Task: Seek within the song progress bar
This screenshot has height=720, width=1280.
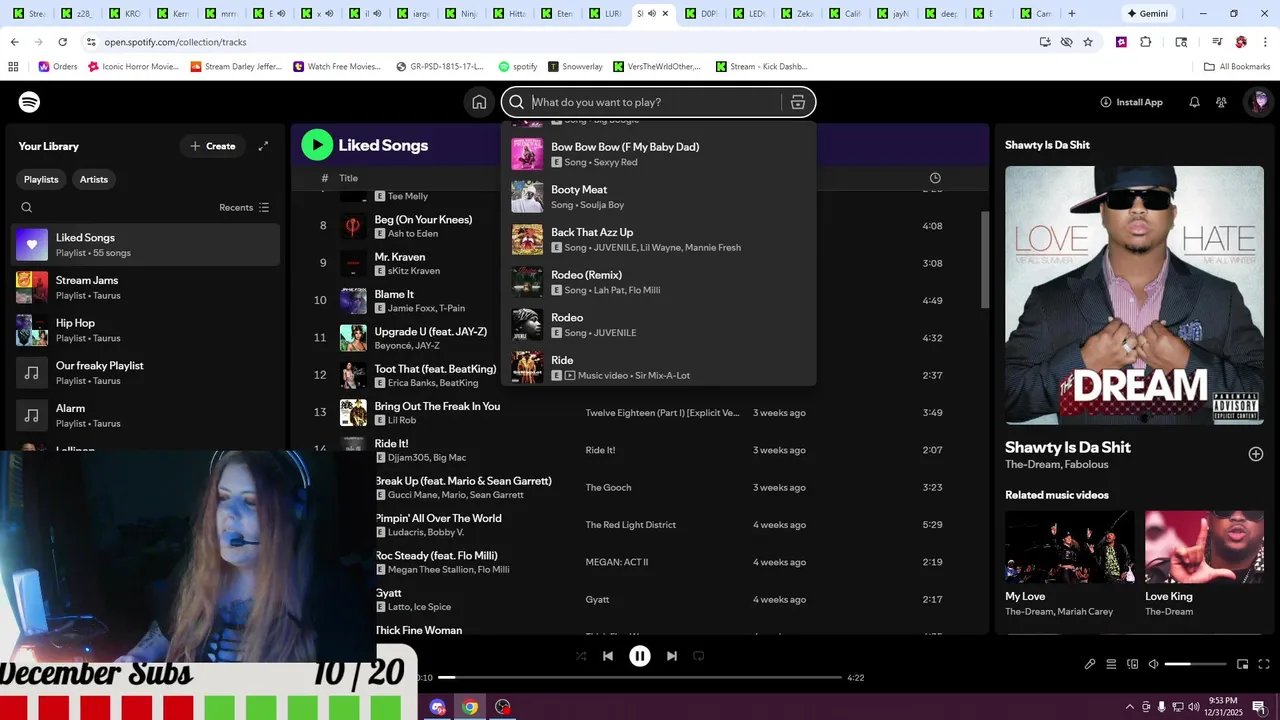Action: (640, 678)
